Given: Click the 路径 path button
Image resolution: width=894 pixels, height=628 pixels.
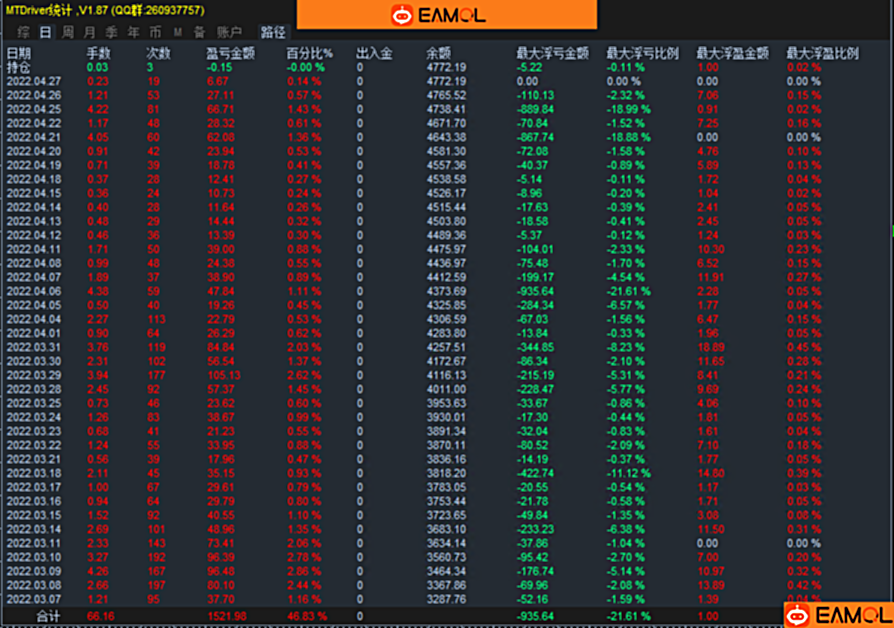Looking at the screenshot, I should pyautogui.click(x=273, y=32).
